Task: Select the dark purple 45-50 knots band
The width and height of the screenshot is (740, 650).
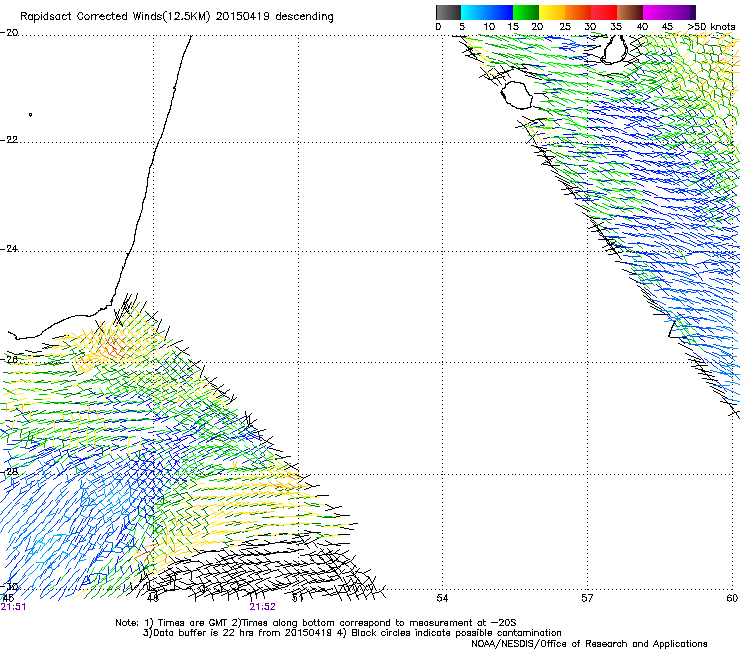Action: pos(682,12)
